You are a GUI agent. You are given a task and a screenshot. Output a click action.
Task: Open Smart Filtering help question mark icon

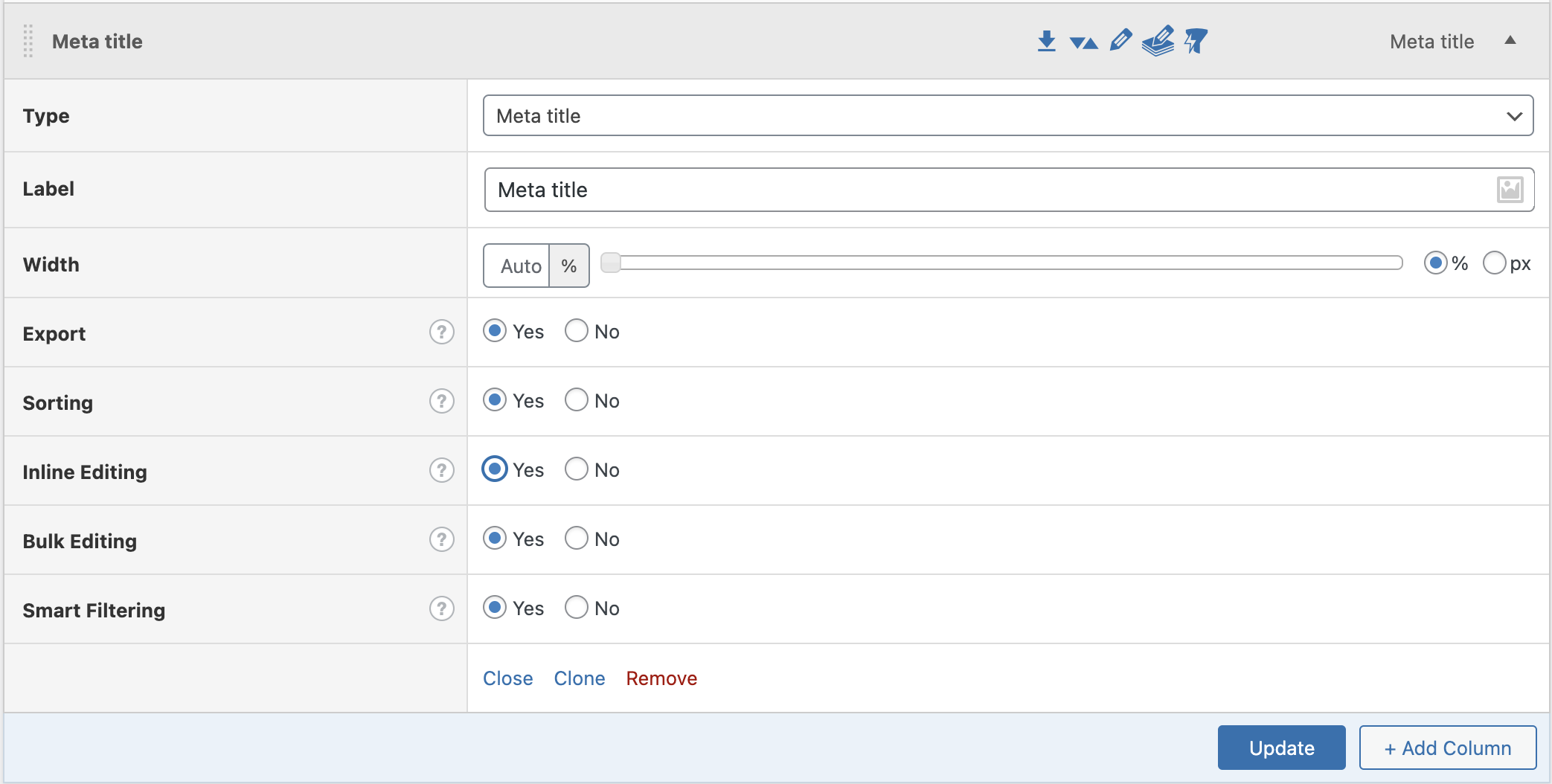(x=442, y=608)
